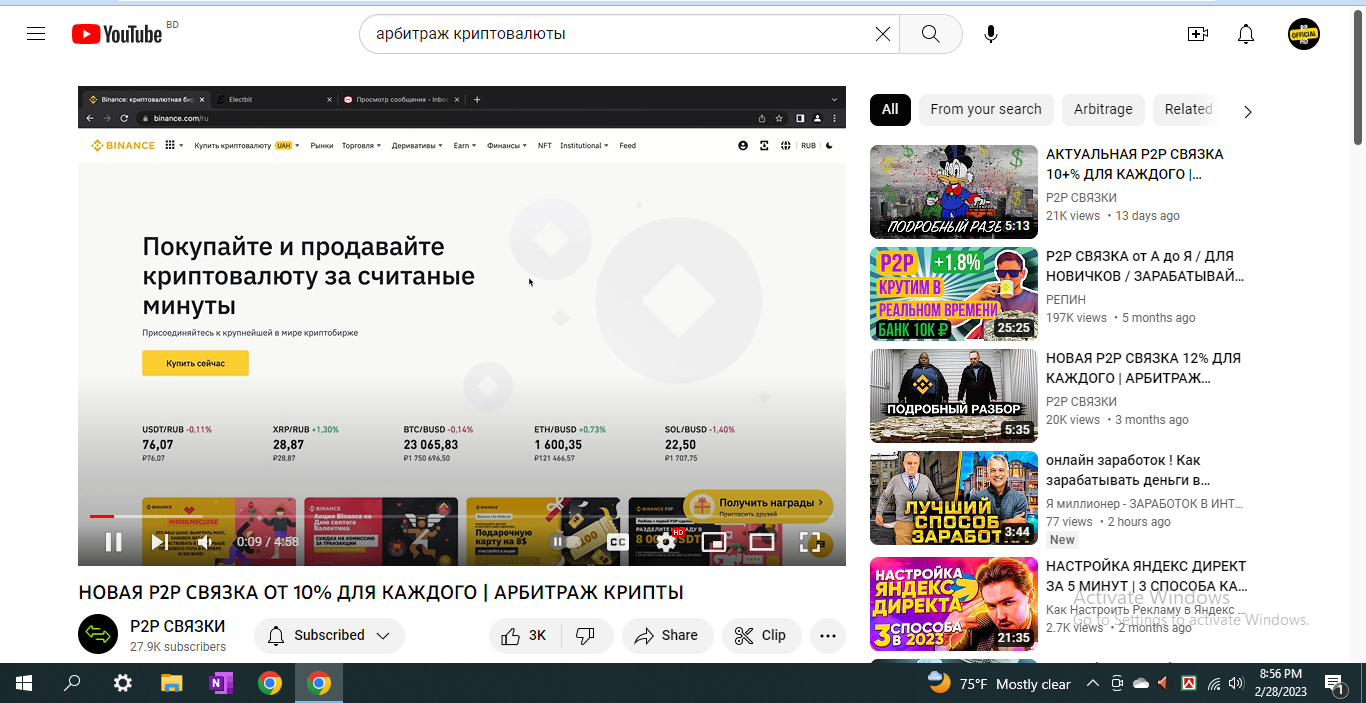Switch to miniplayer
The width and height of the screenshot is (1366, 703).
tap(714, 542)
